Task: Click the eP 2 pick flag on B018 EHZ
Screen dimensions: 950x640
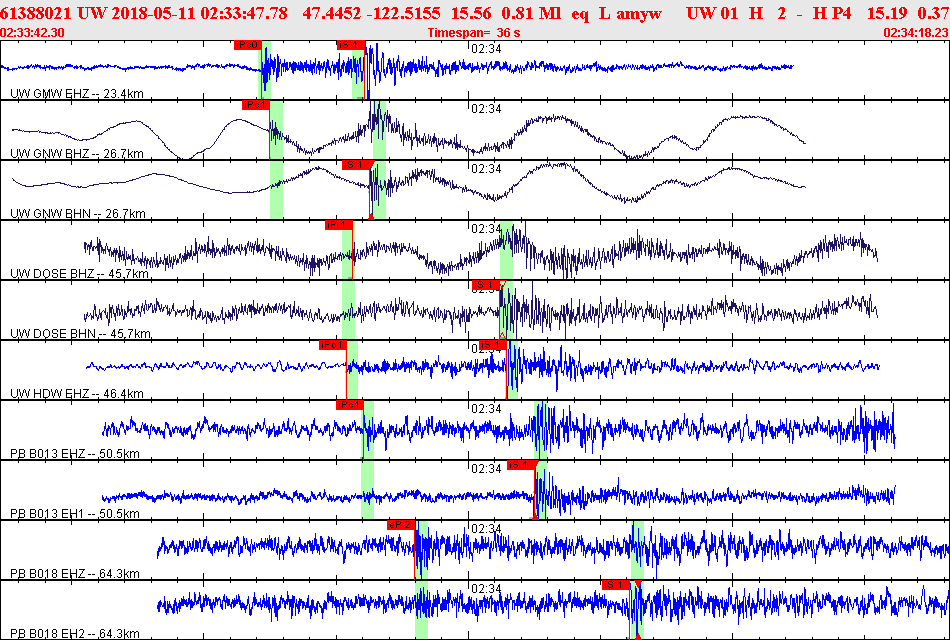Action: 400,525
